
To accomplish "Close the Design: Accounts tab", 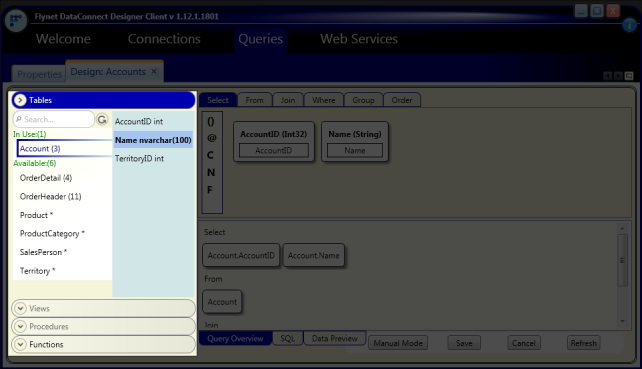I will click(154, 71).
